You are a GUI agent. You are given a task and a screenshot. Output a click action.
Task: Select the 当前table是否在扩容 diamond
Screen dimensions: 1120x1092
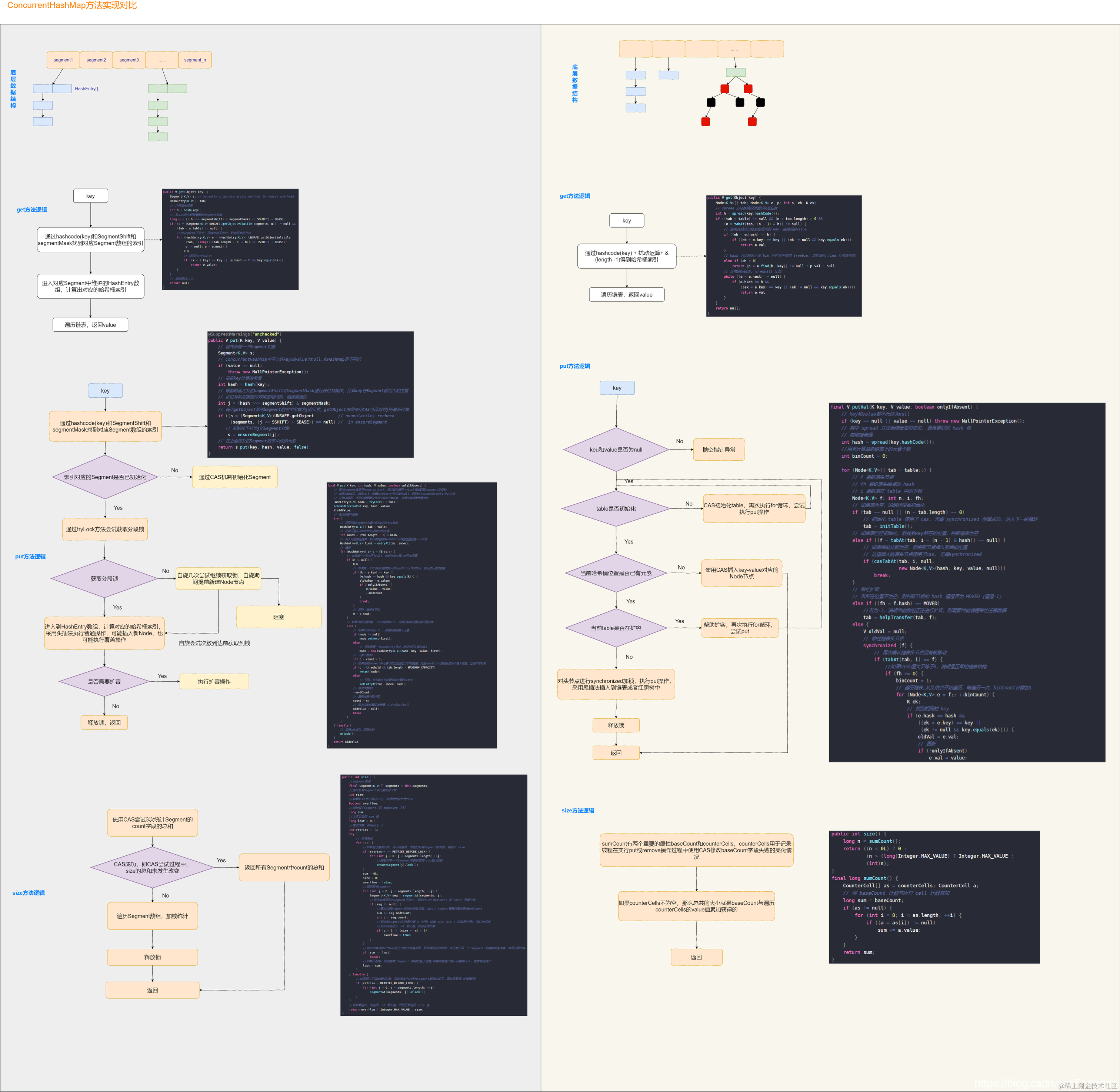pos(616,628)
